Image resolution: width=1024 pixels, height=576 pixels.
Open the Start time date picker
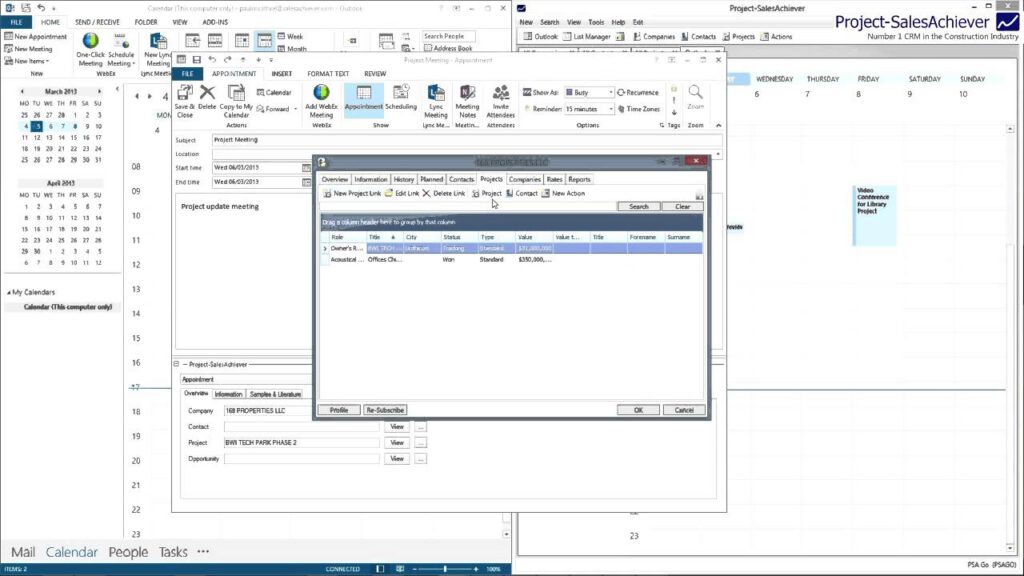point(306,168)
